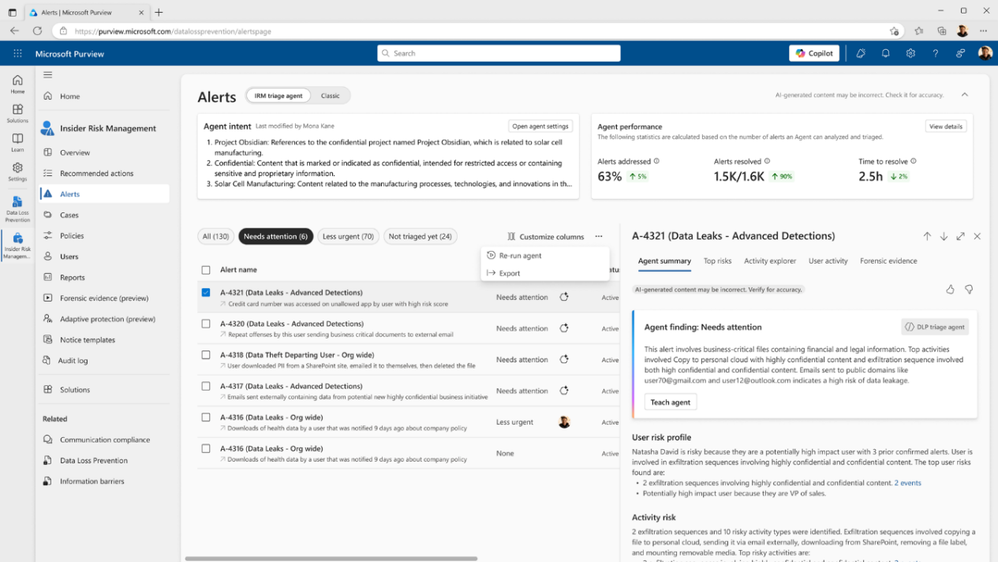Close the A-4321 details pane
This screenshot has width=998, height=562.
(x=977, y=236)
